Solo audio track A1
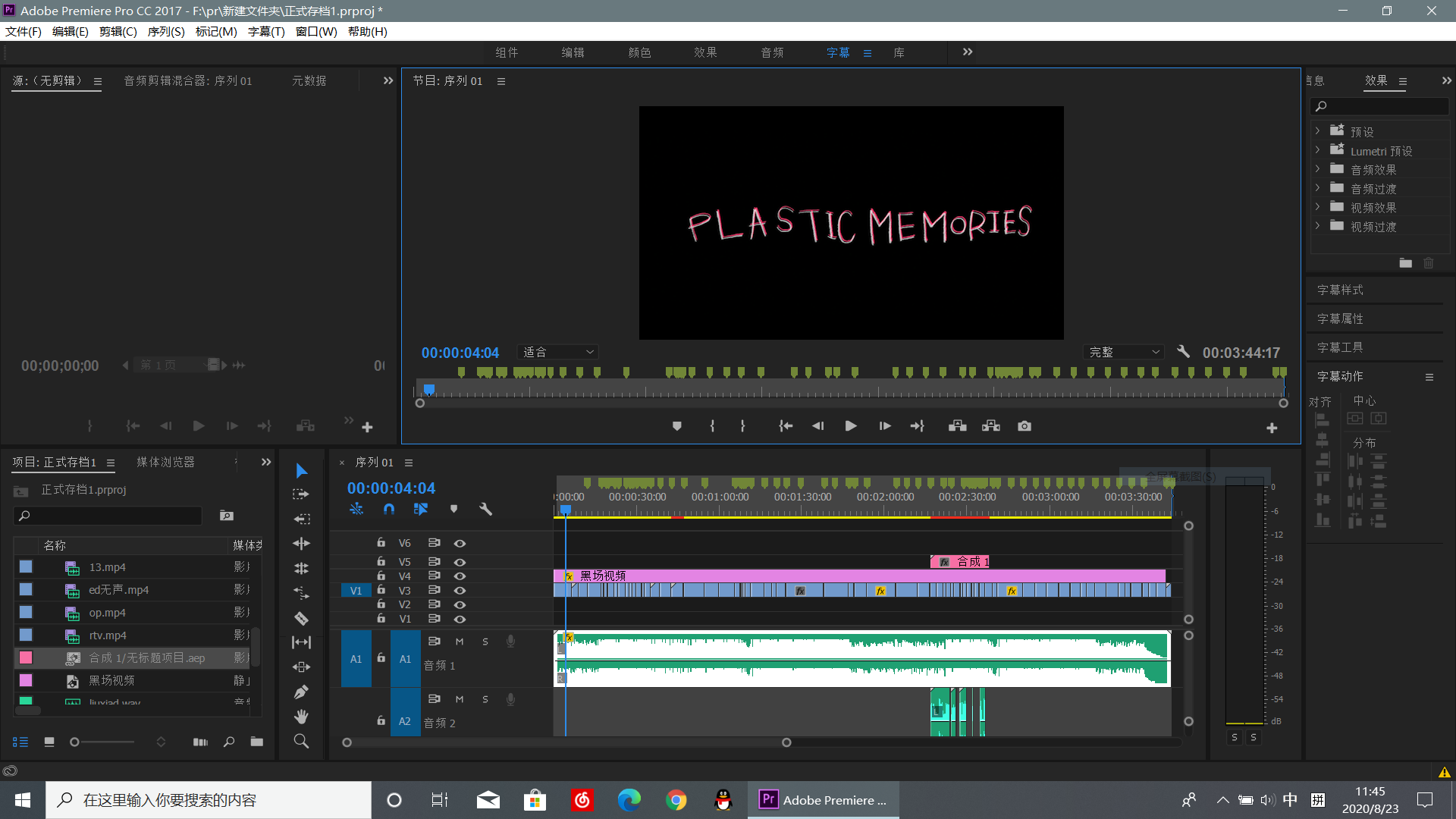Screen dimensions: 1456x819 point(485,642)
